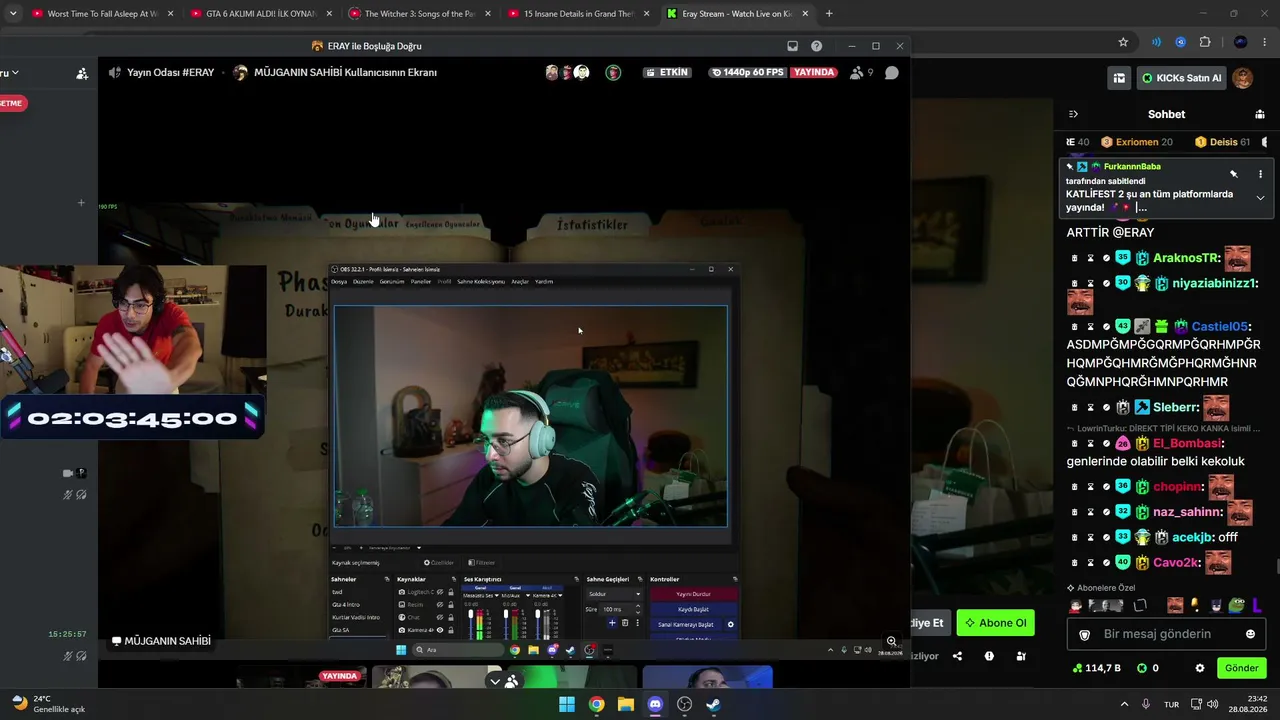Toggle visibility of Kamera 4K source
Viewport: 1280px width, 720px height.
pos(440,630)
